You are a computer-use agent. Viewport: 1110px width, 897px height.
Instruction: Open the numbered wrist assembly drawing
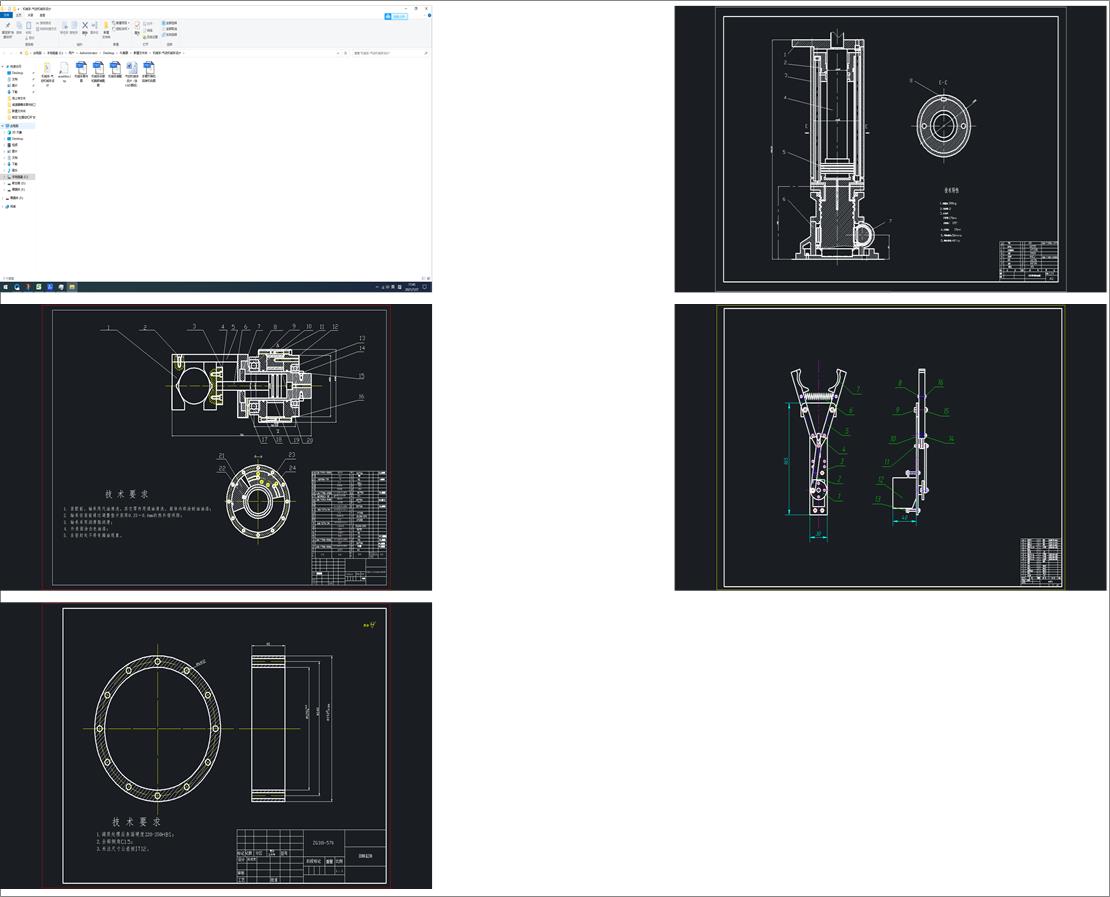click(x=216, y=447)
